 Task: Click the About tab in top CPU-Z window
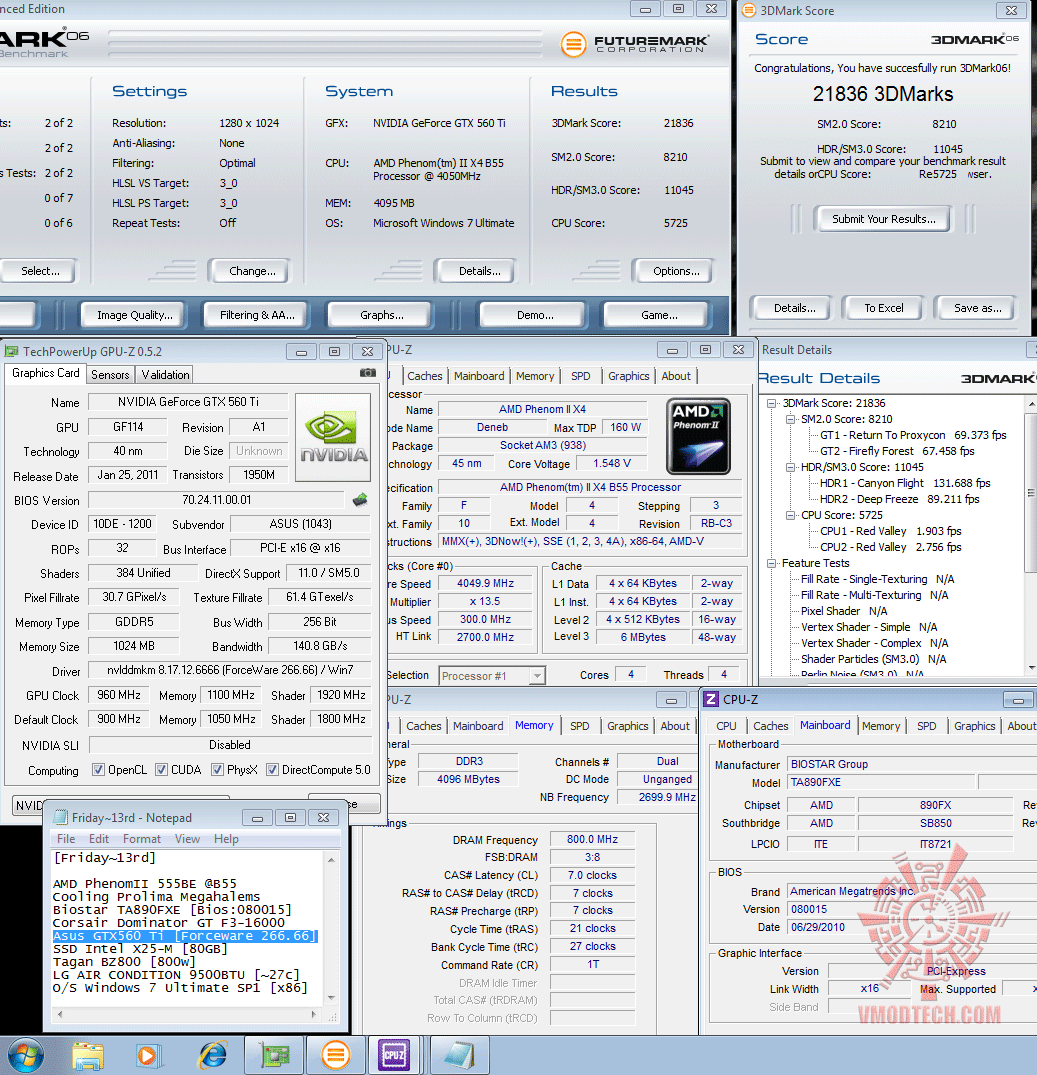click(676, 376)
